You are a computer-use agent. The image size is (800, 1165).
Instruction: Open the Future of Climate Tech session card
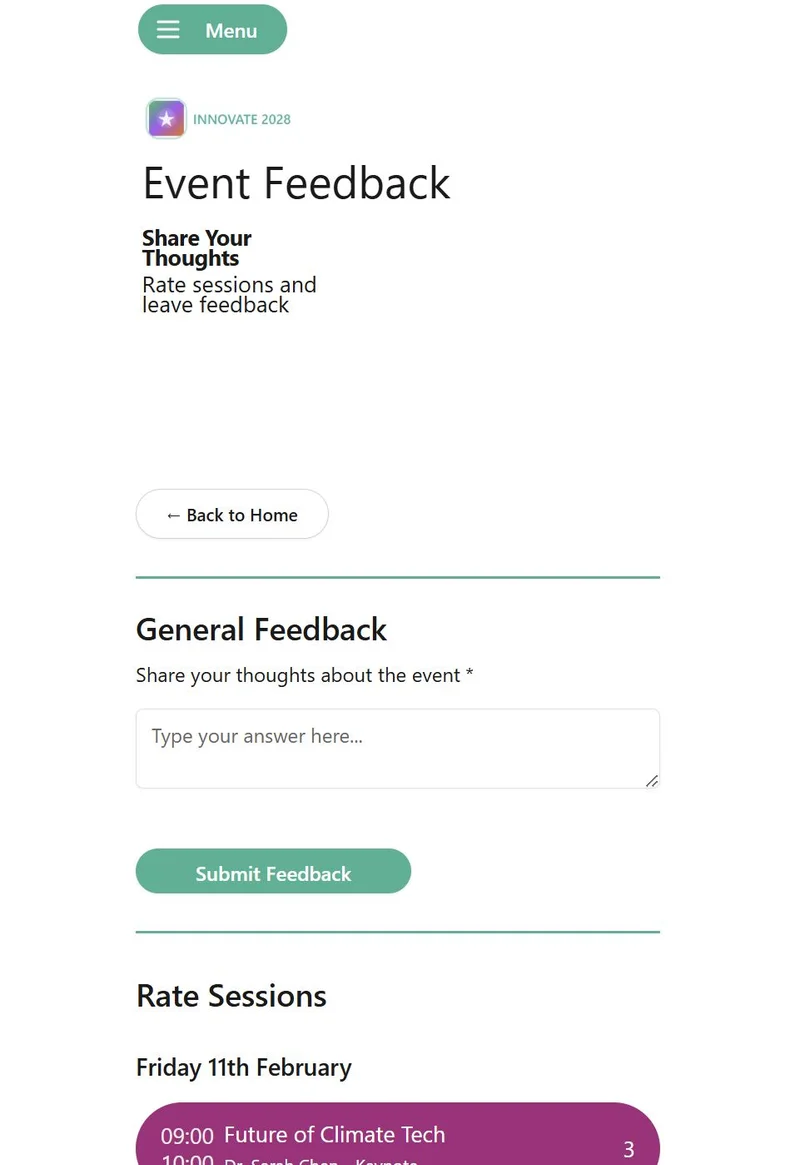click(x=398, y=1135)
